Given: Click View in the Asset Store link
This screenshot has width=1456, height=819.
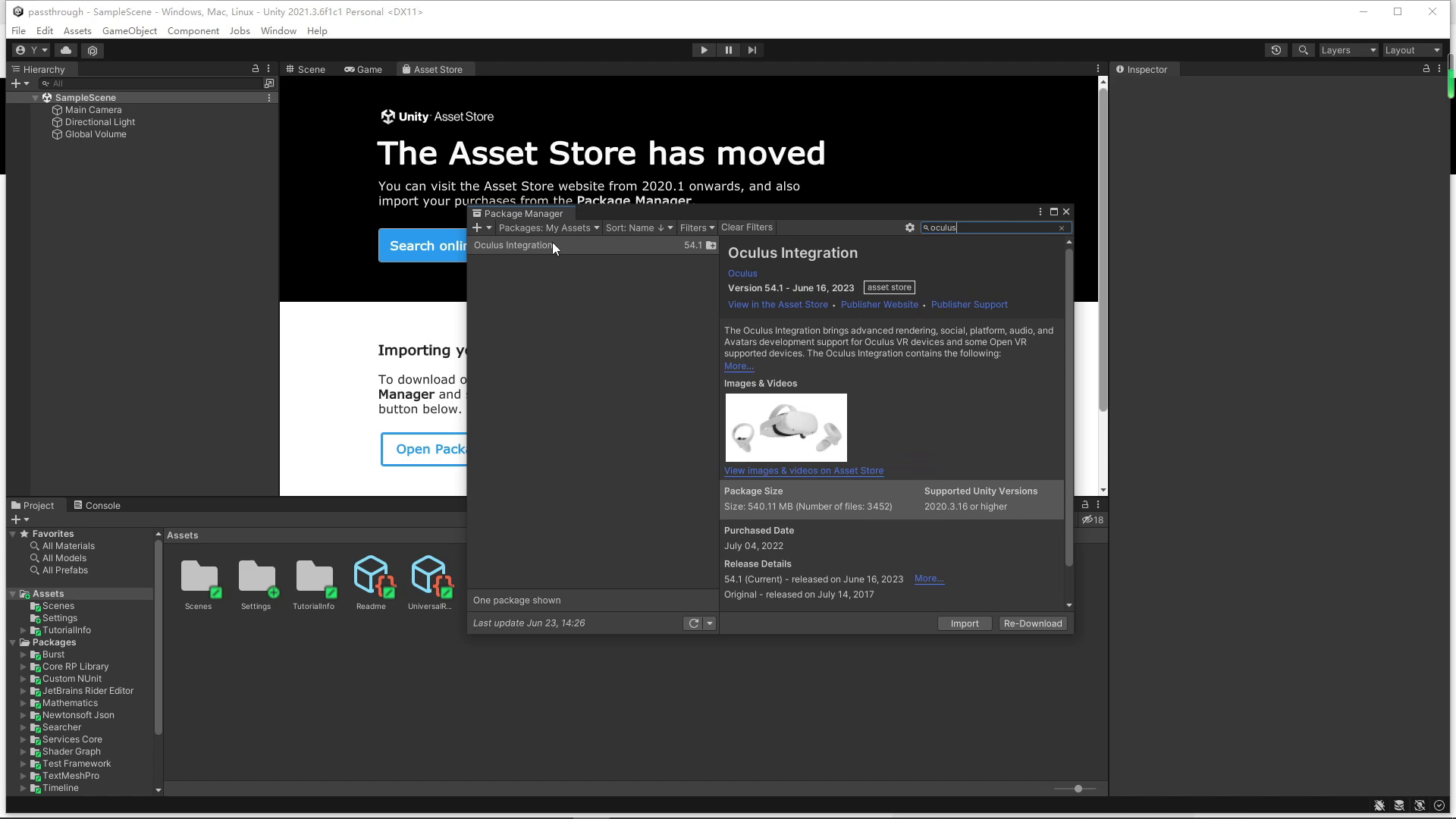Looking at the screenshot, I should point(778,305).
